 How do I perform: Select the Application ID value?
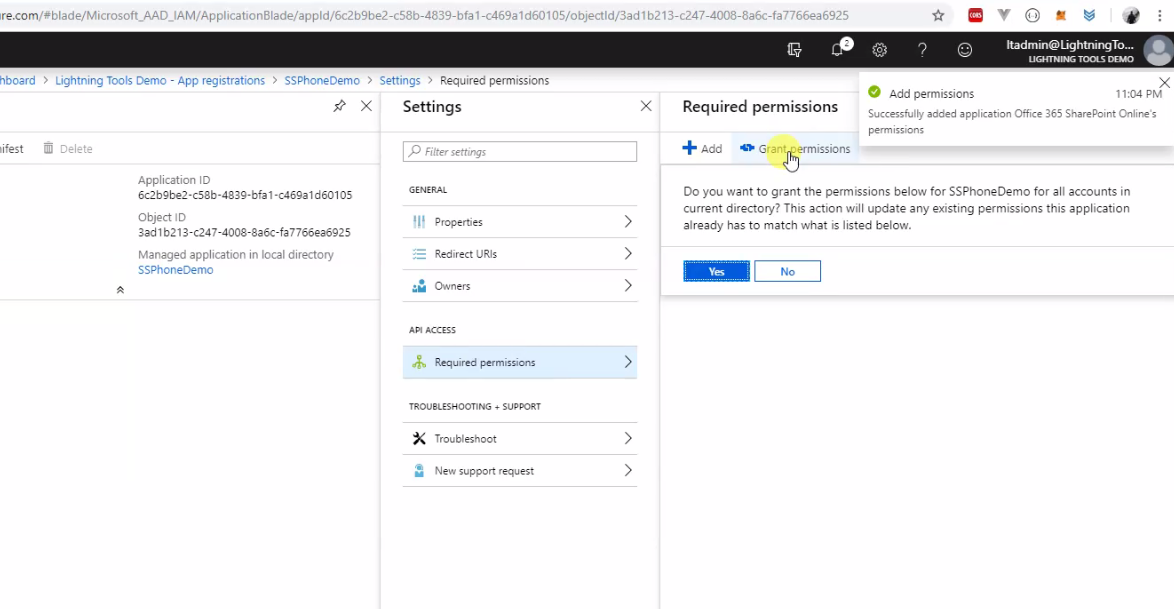tap(245, 195)
